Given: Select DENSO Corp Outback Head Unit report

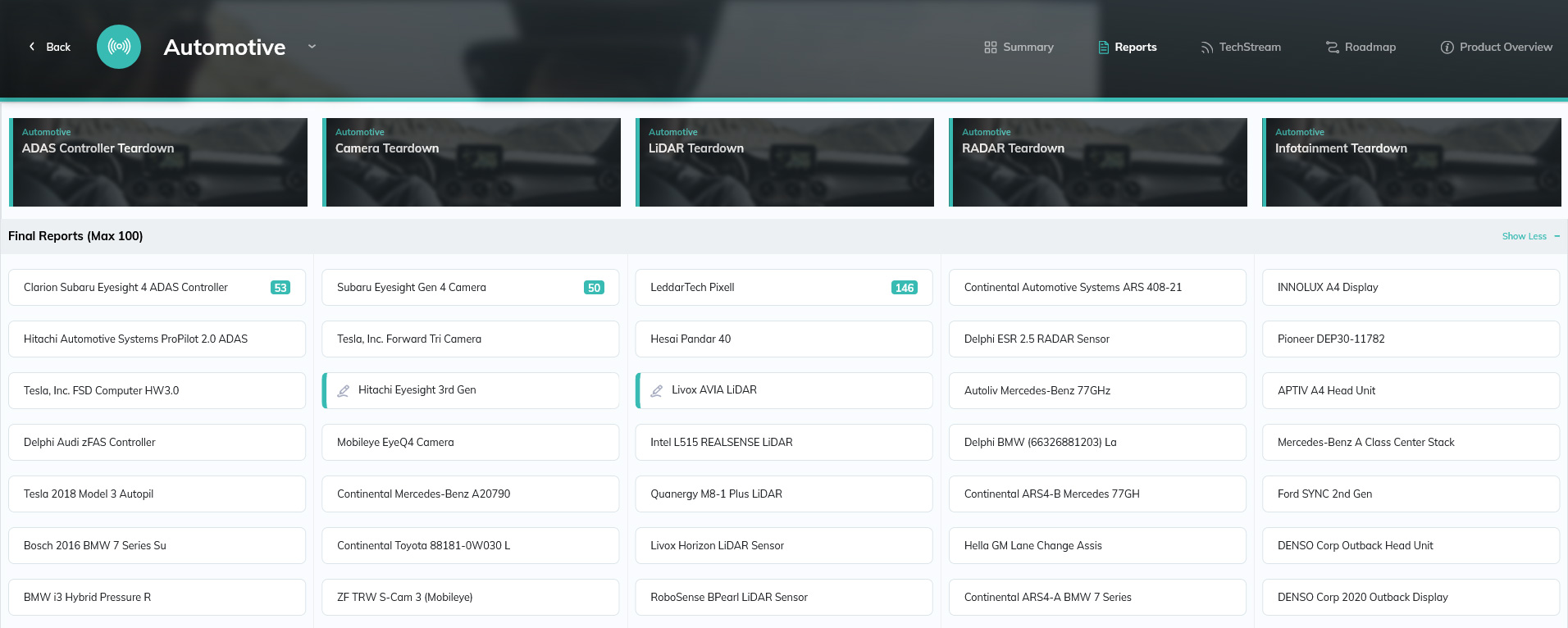Looking at the screenshot, I should tap(1411, 545).
